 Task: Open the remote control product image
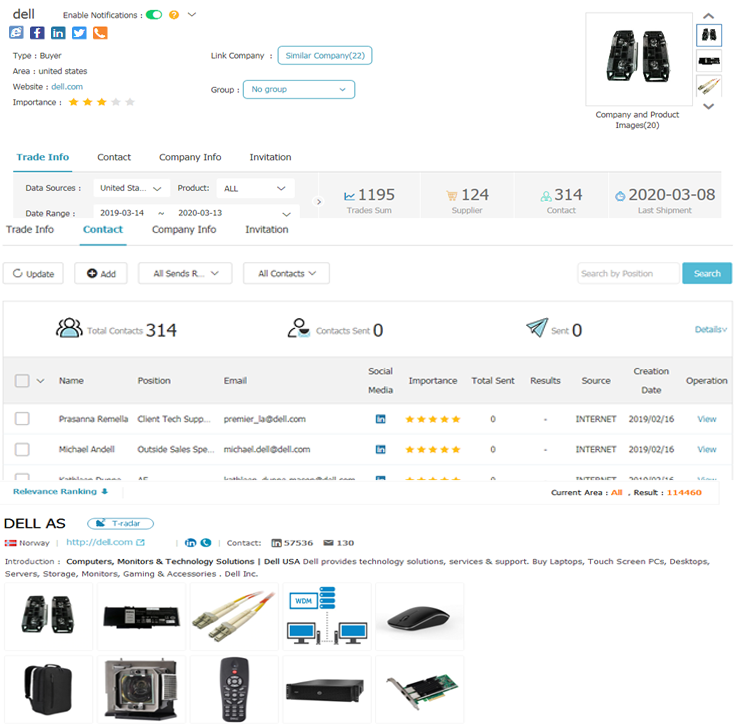(x=234, y=689)
